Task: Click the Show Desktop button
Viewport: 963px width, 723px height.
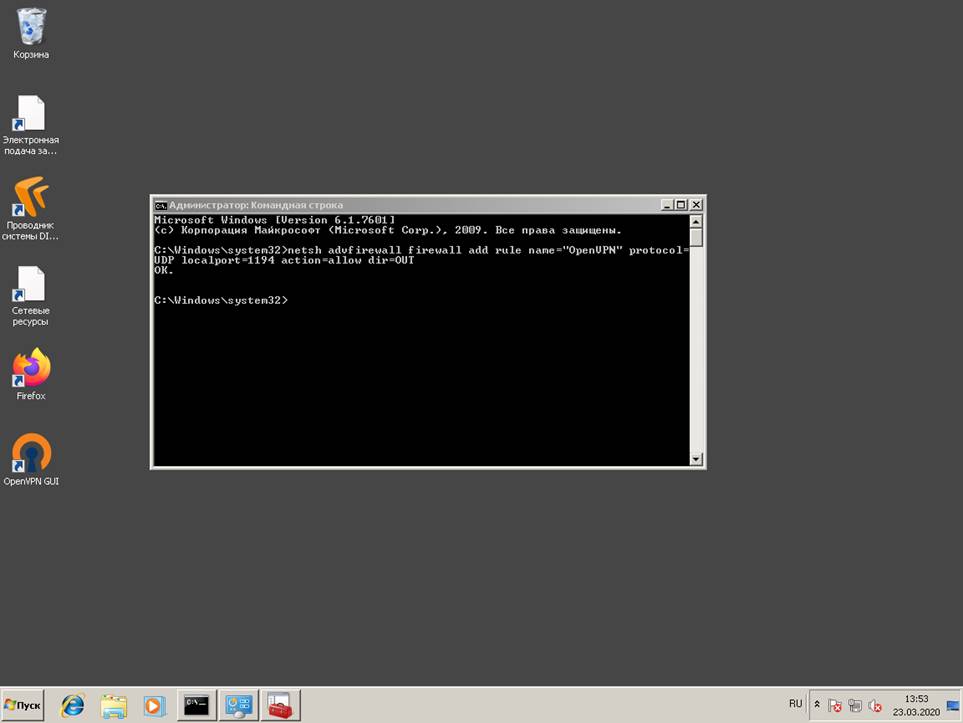Action: pyautogui.click(x=953, y=705)
